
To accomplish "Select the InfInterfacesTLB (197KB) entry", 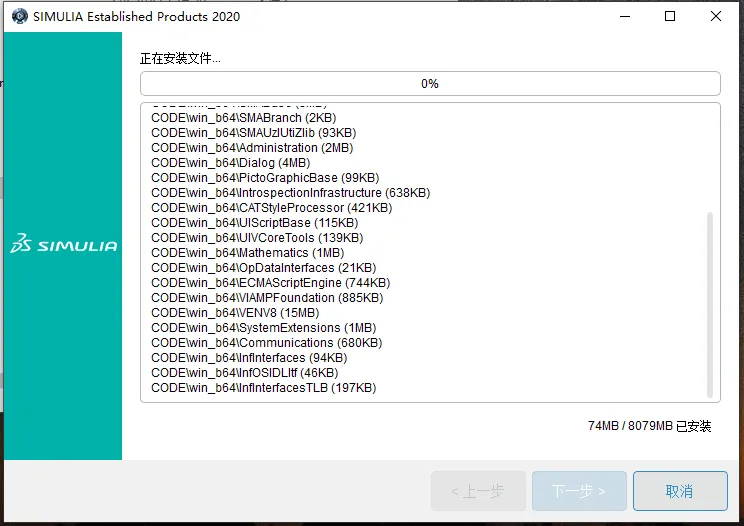I will point(264,388).
